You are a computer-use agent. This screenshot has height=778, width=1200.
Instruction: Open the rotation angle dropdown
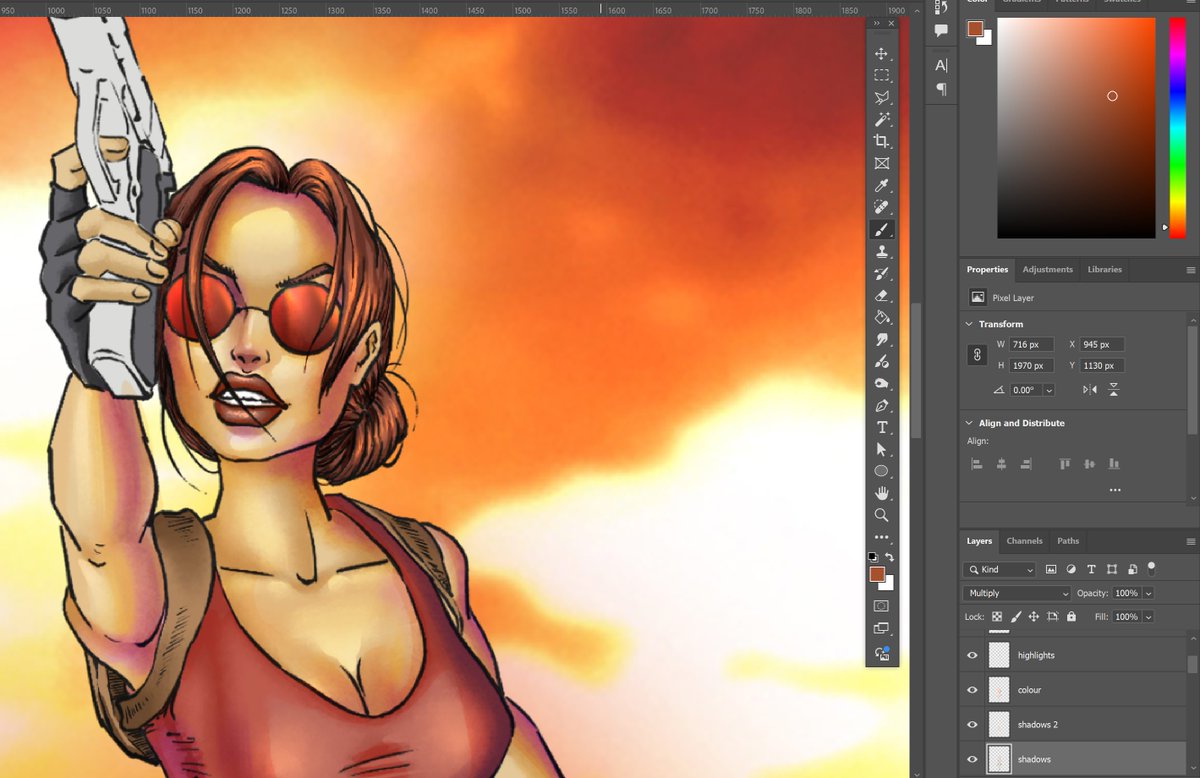1049,390
